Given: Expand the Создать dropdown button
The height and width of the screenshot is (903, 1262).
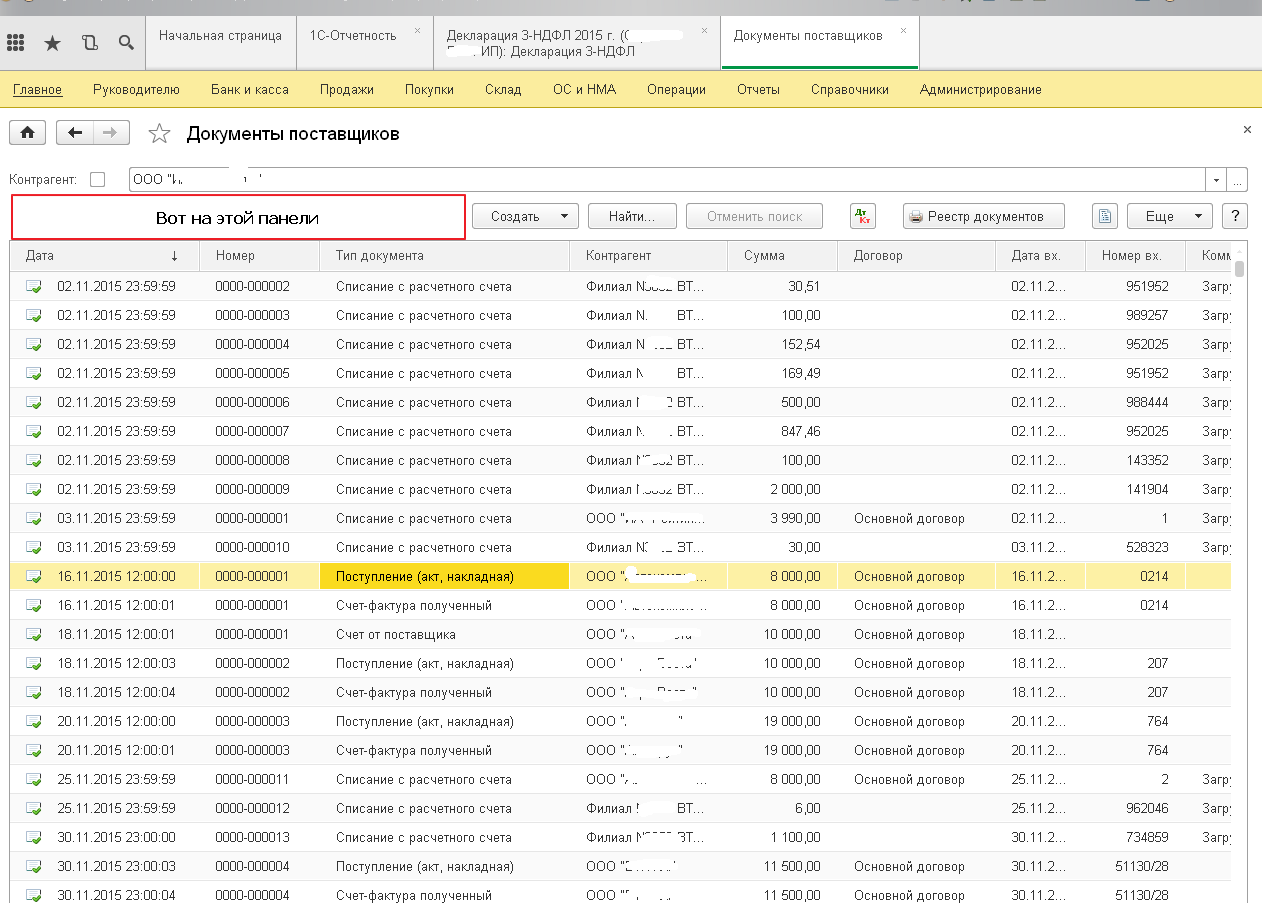Looking at the screenshot, I should (x=524, y=216).
